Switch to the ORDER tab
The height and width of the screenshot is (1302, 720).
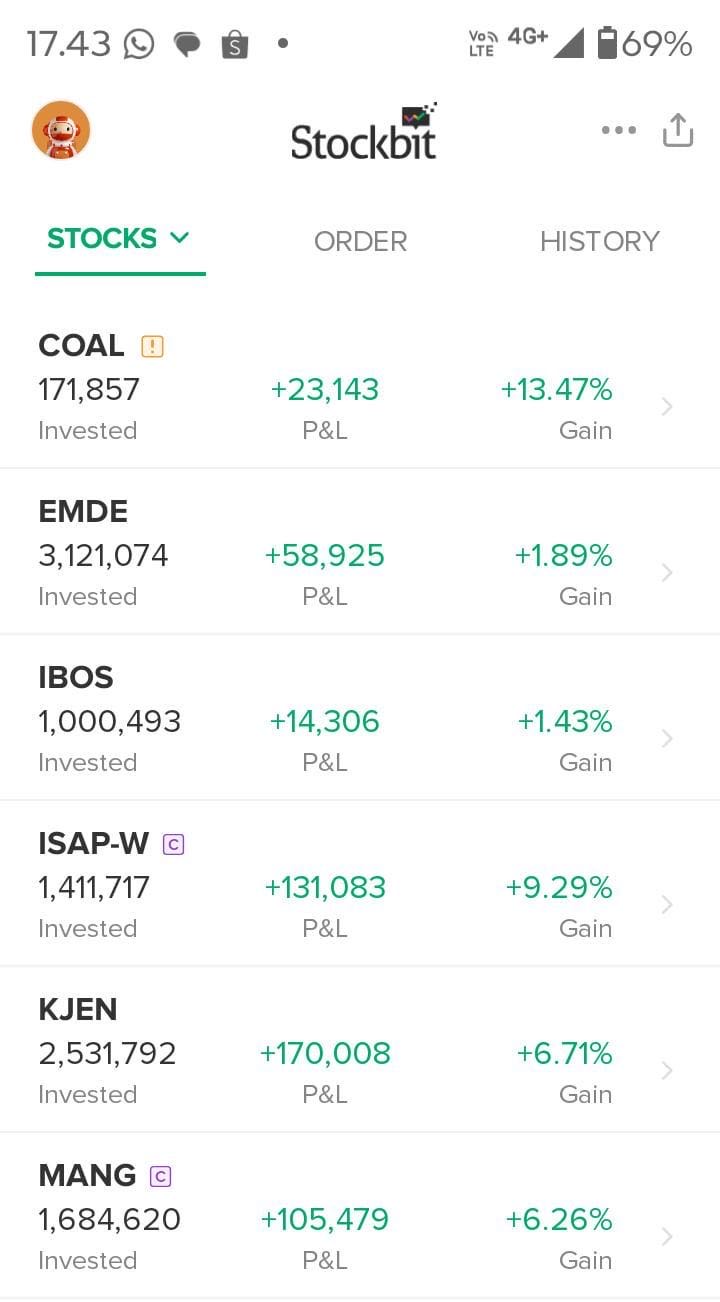click(360, 241)
